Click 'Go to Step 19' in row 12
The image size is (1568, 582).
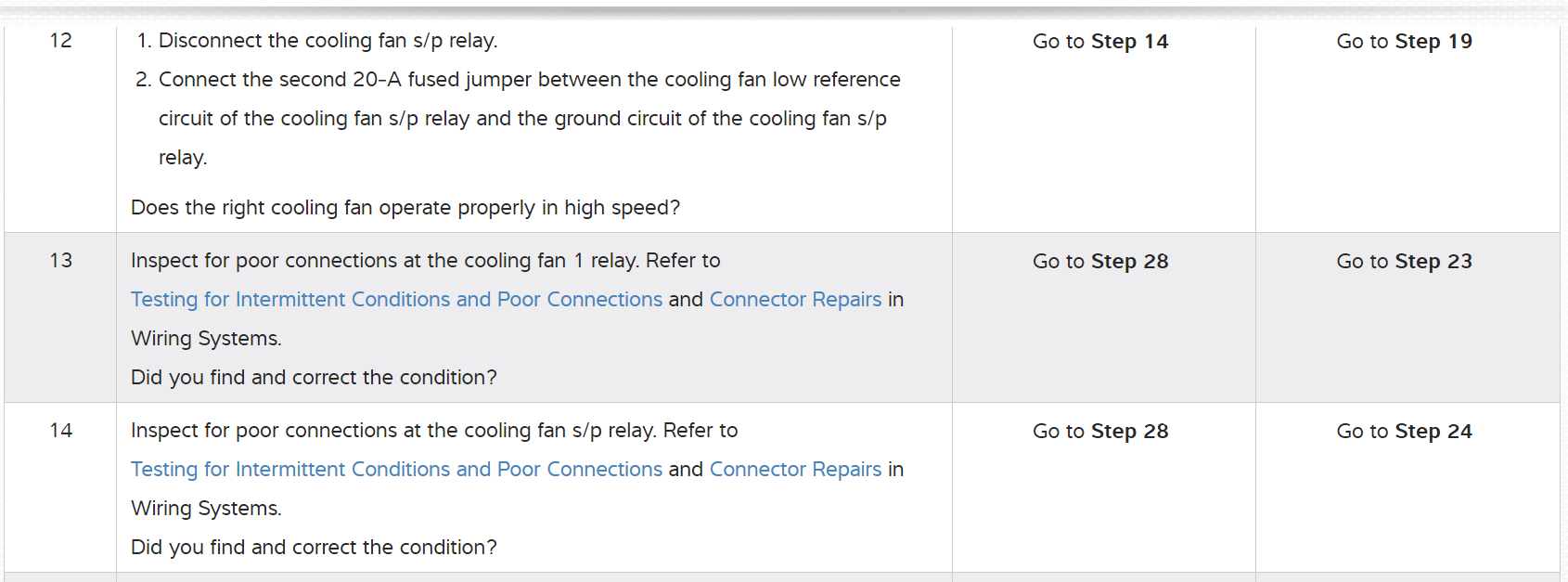1404,42
